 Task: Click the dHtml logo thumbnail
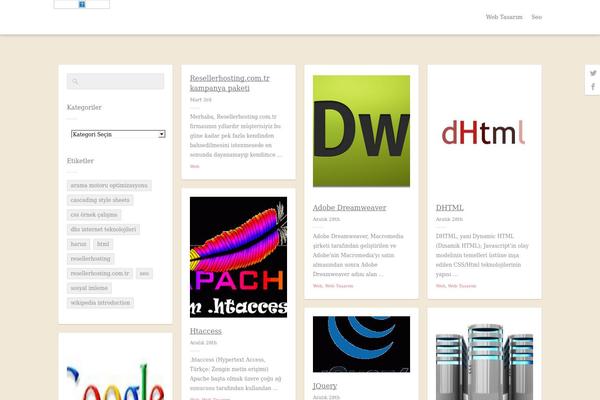(484, 132)
